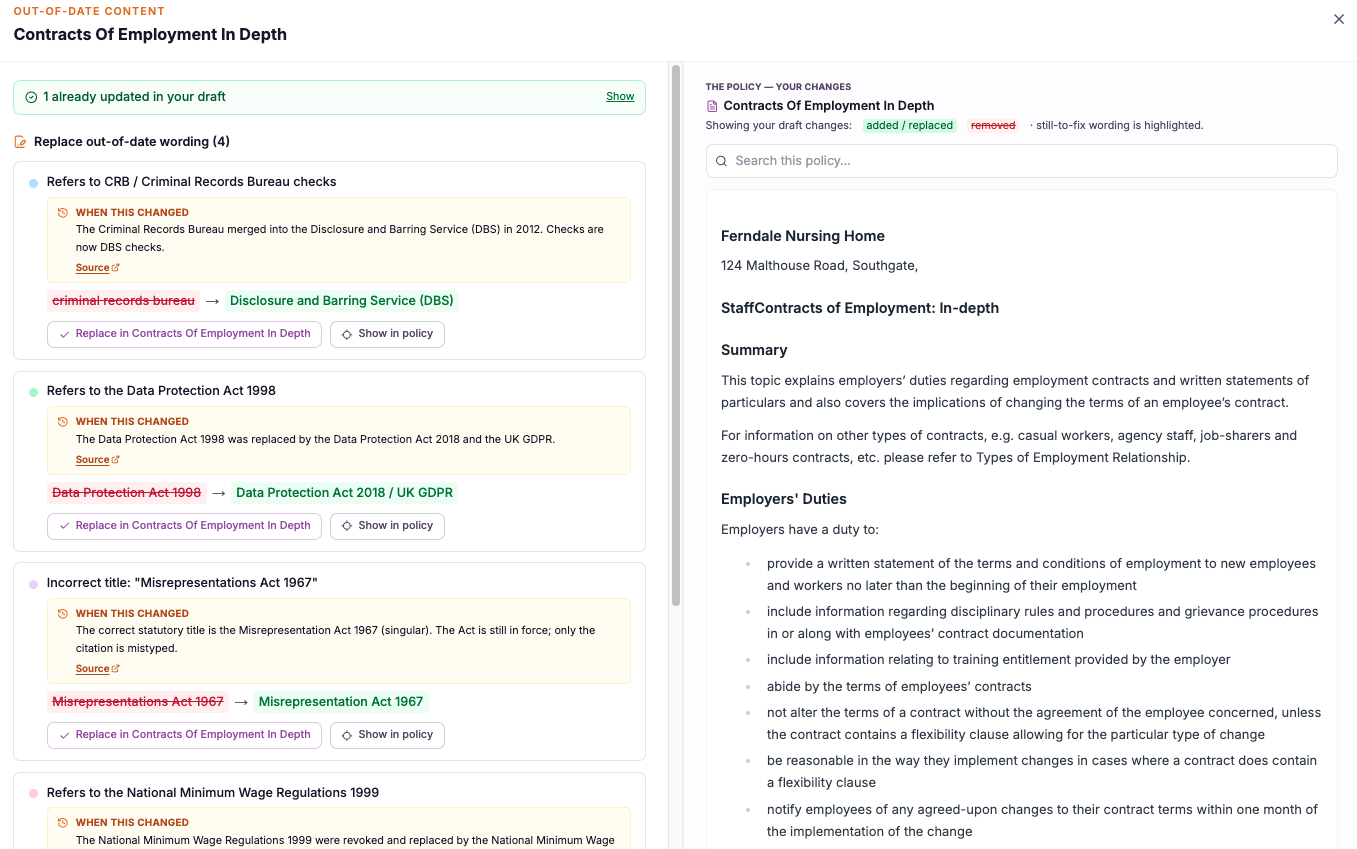Click the 'added / replaced' legend tag

(x=910, y=126)
